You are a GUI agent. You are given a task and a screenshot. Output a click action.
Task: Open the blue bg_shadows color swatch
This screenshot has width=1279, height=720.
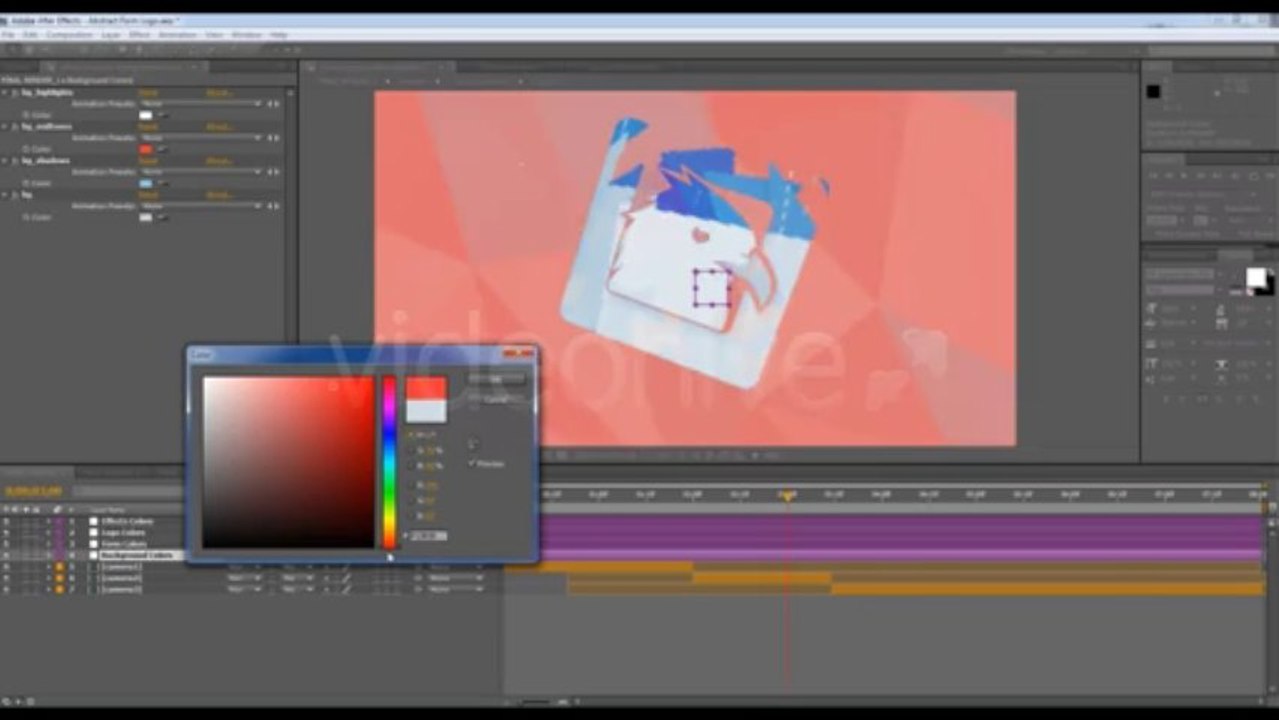tap(146, 183)
